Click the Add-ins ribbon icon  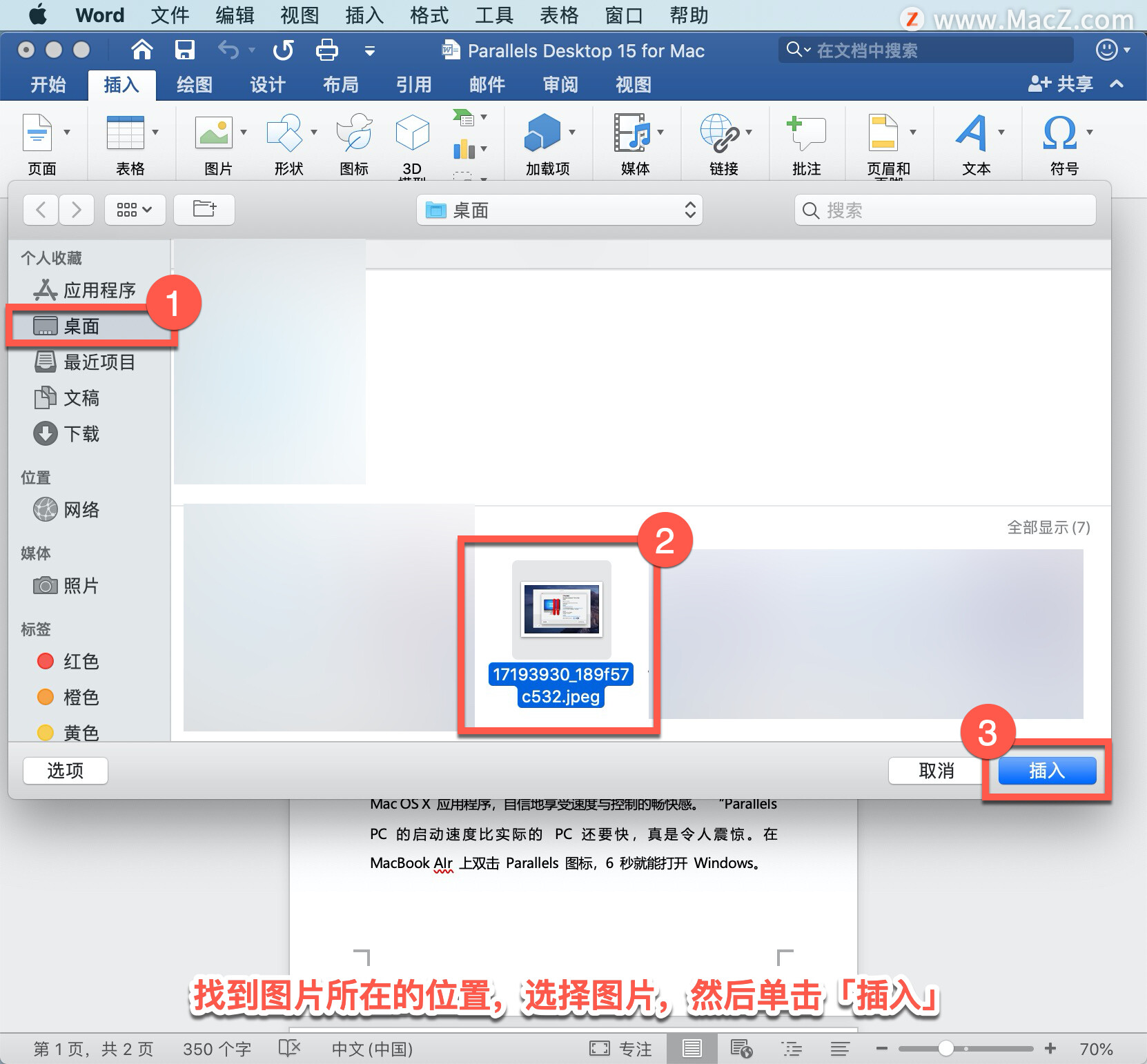(542, 132)
